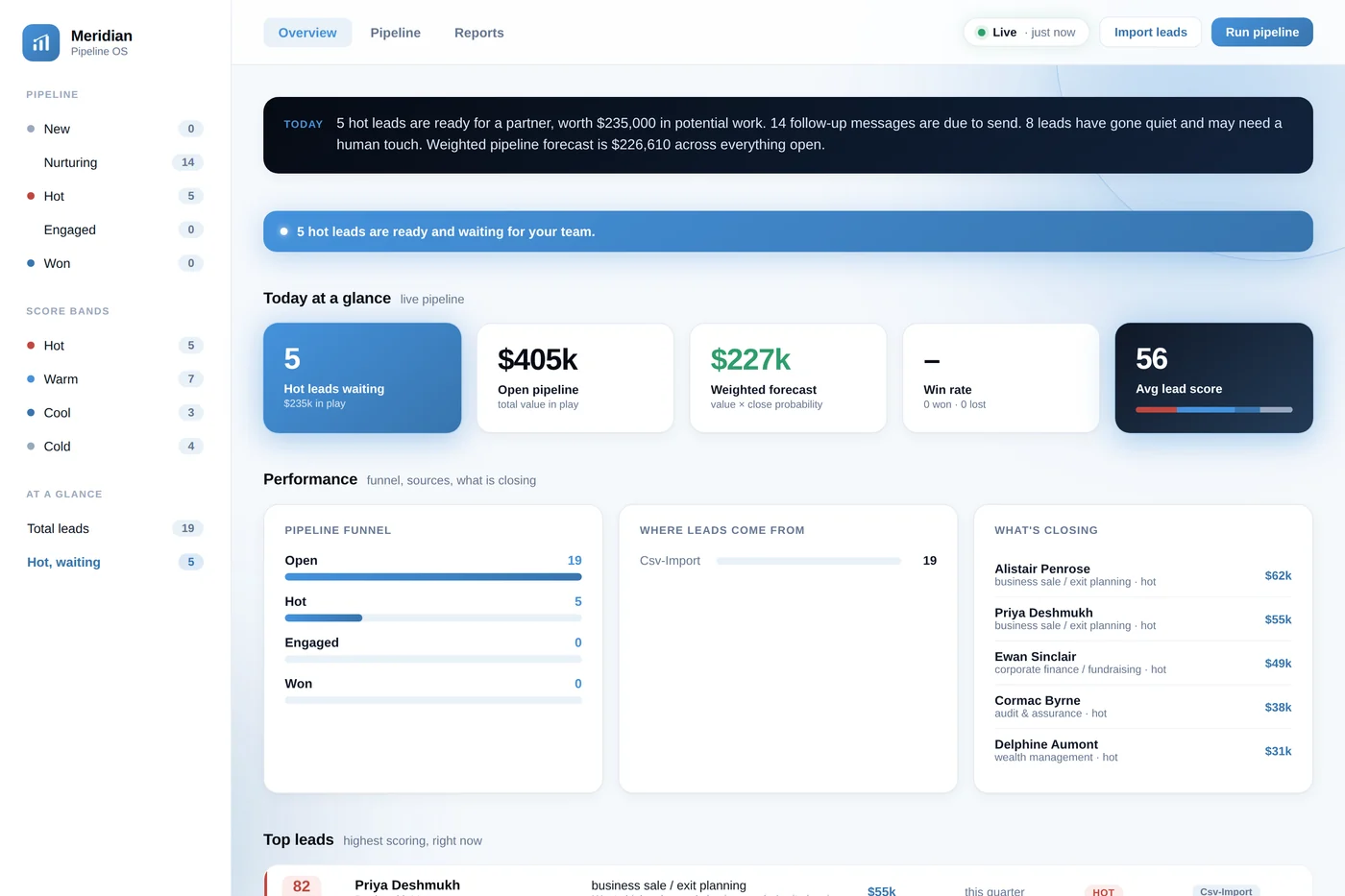Screen dimensions: 1345x896
Task: Click the Pipeline Funnel heading
Action: click(x=338, y=530)
